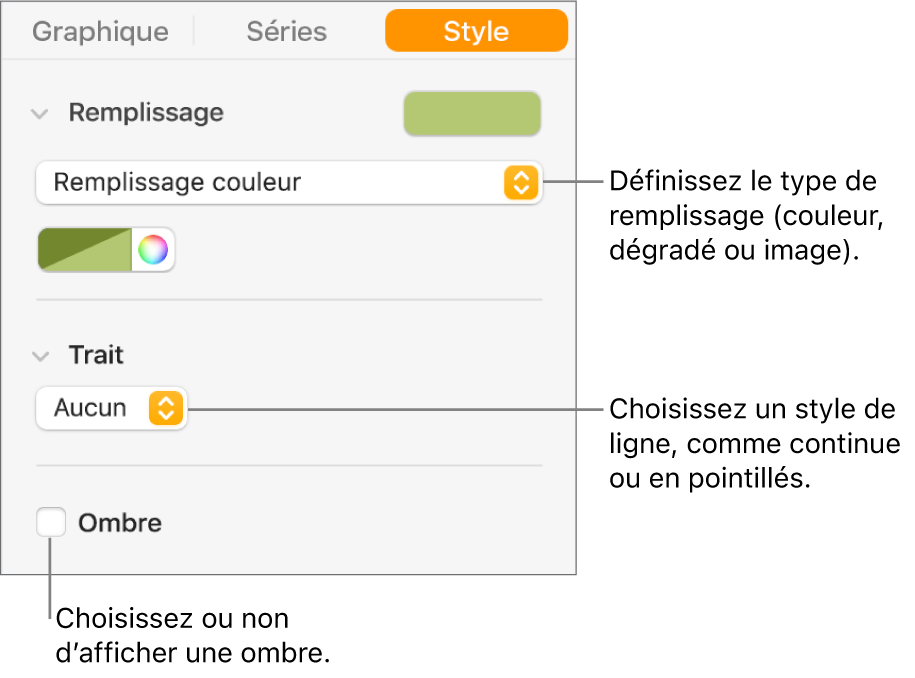Open the Aucun line style dropdown

(110, 408)
